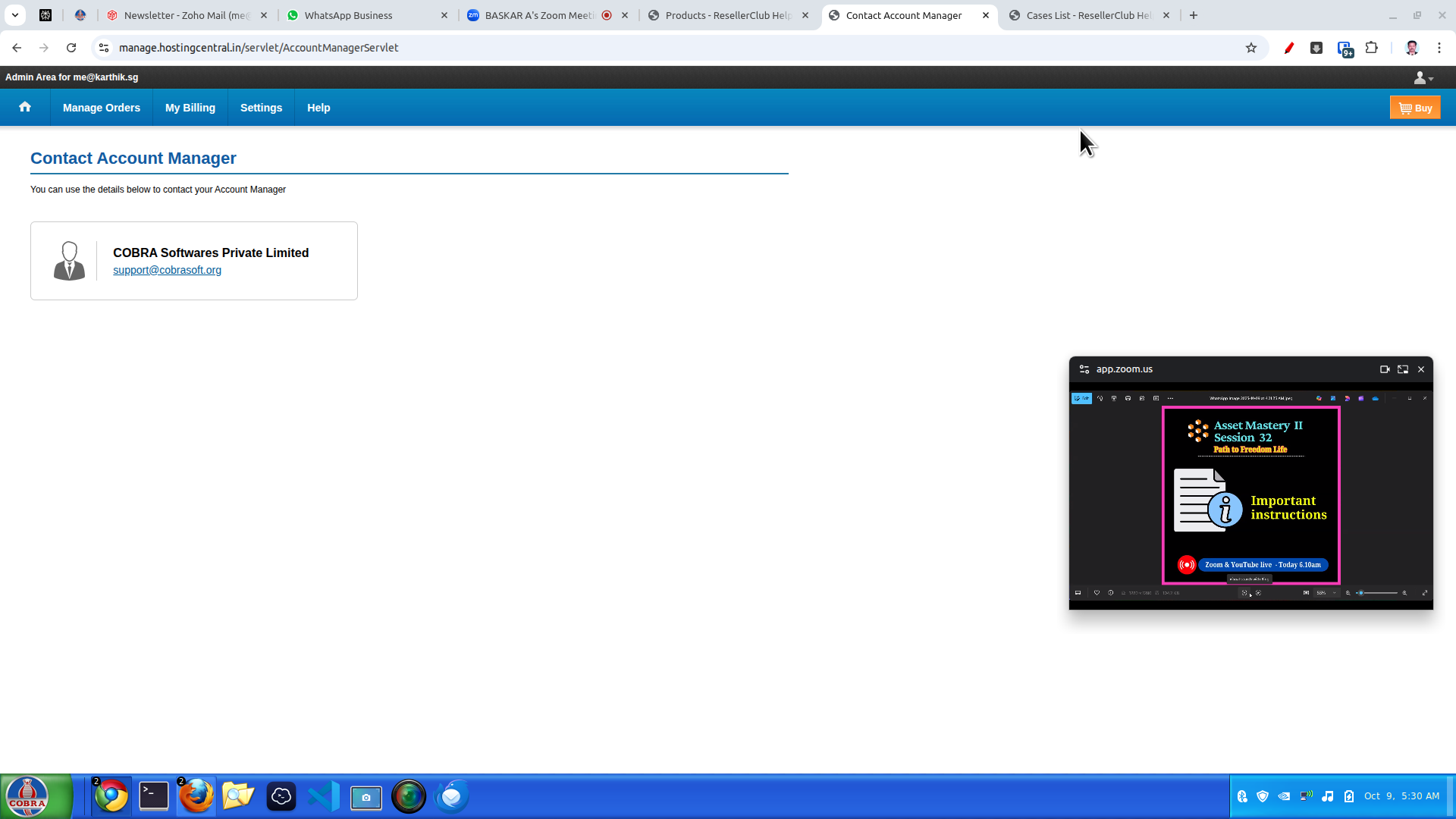Expand the user account dropdown
This screenshot has height=819, width=1456.
1423,77
